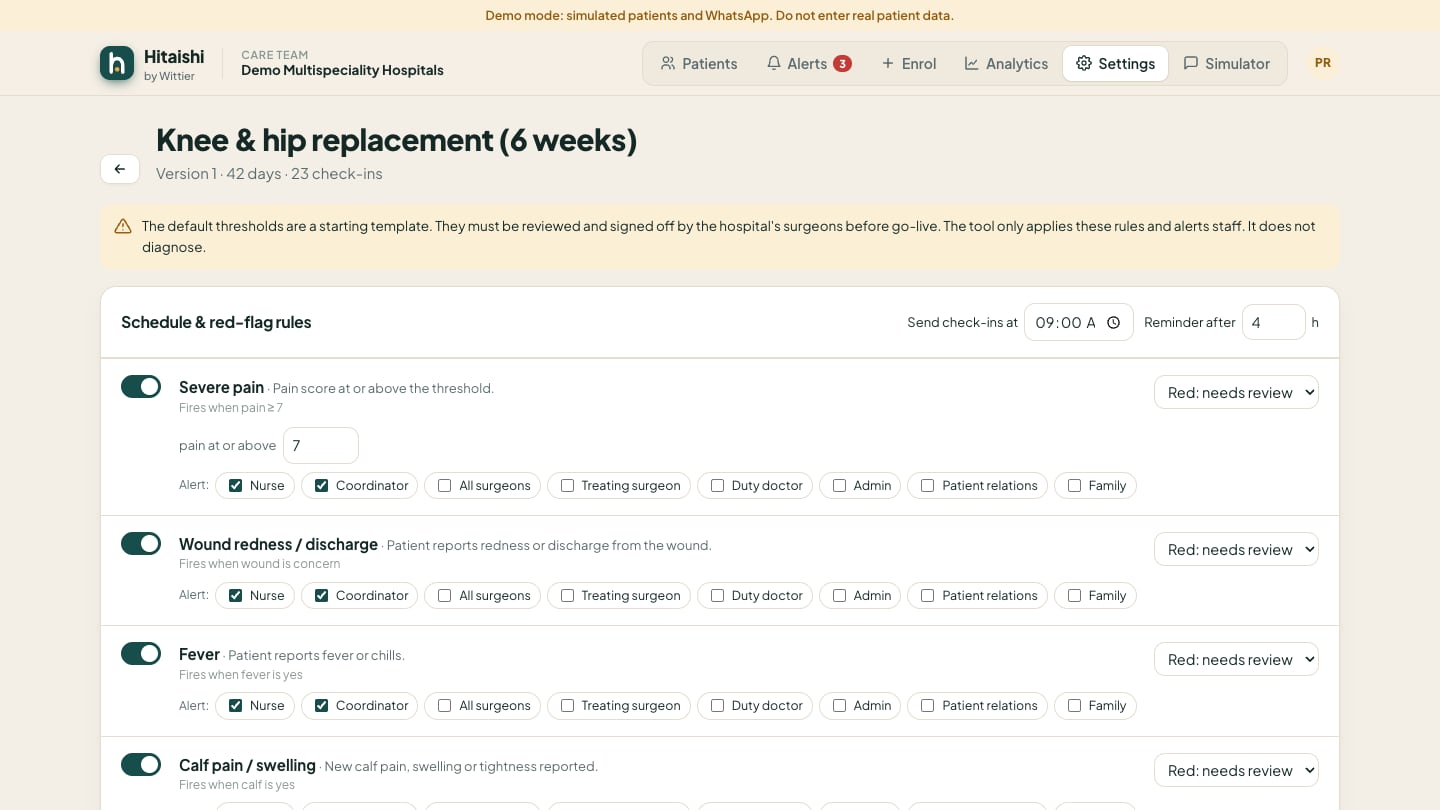Screen dimensions: 1440x810
Task: Open Severe pain severity dropdown
Action: [x=1236, y=392]
